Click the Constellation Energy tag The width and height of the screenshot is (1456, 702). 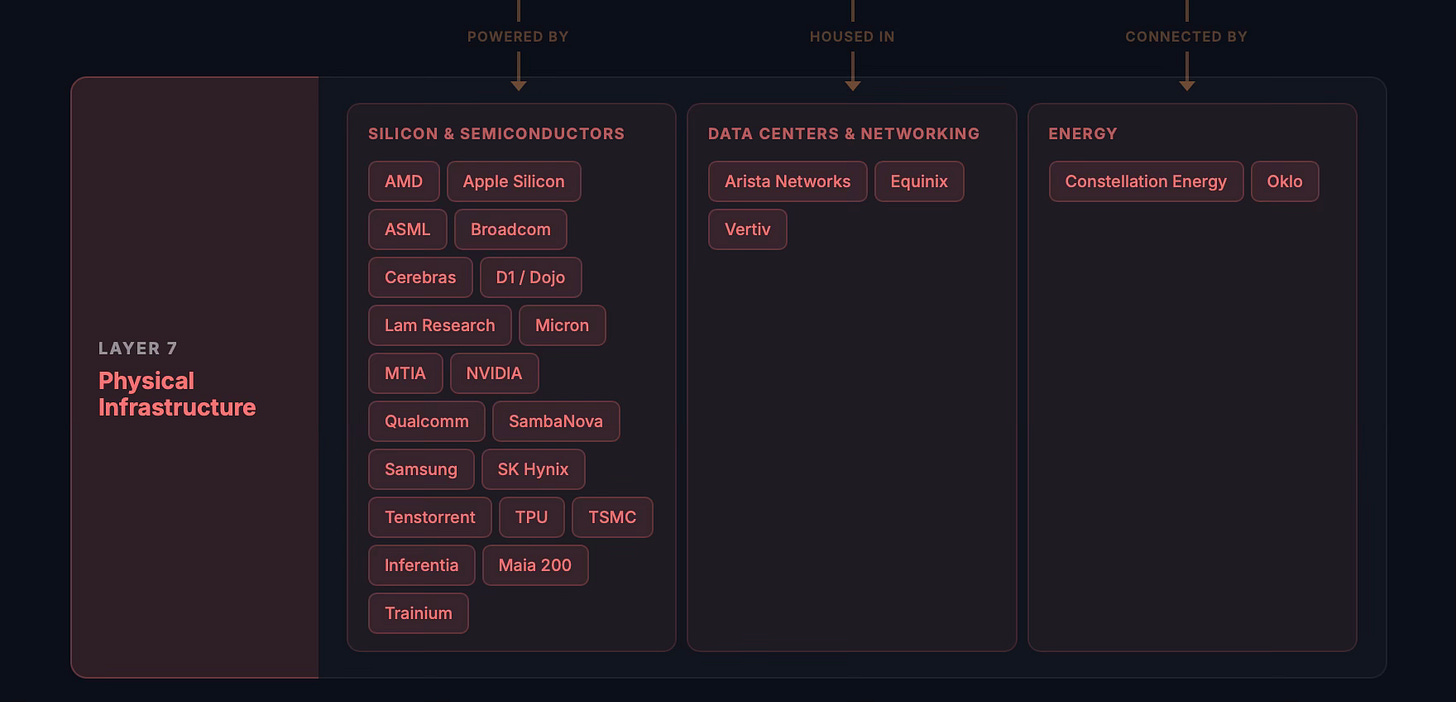tap(1146, 181)
